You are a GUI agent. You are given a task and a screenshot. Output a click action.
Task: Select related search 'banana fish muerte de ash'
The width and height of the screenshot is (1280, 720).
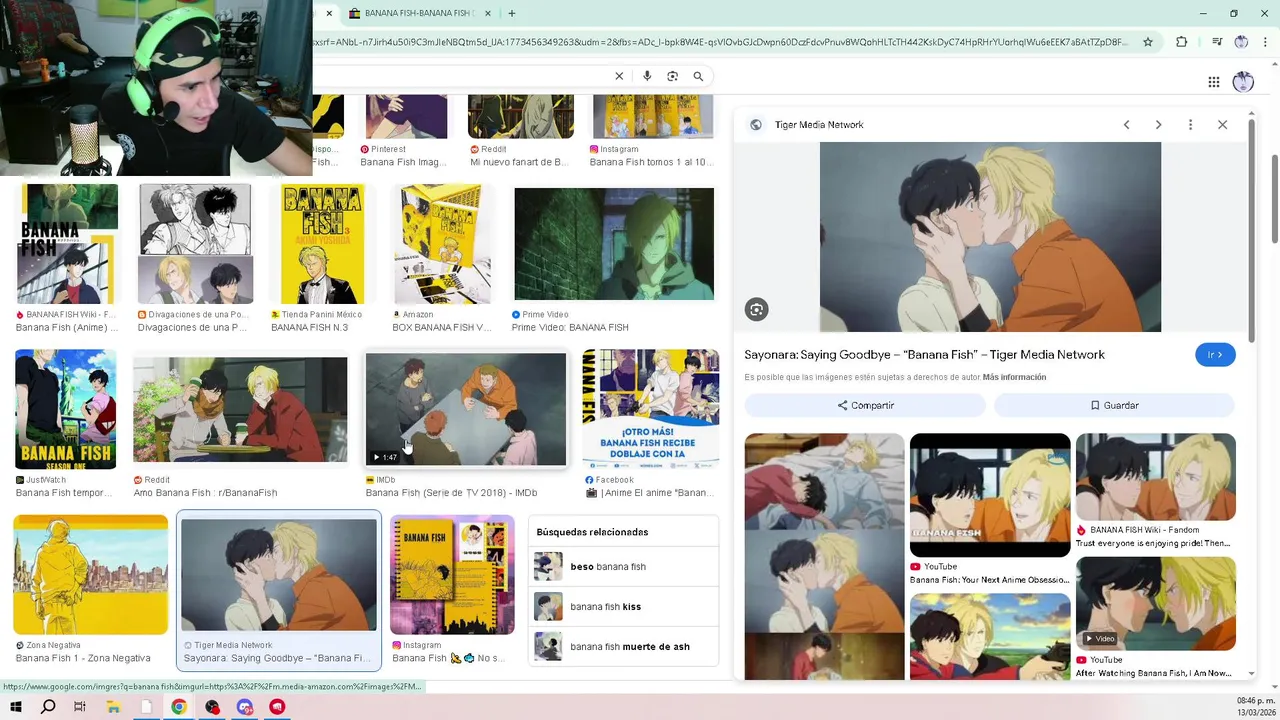tap(623, 647)
